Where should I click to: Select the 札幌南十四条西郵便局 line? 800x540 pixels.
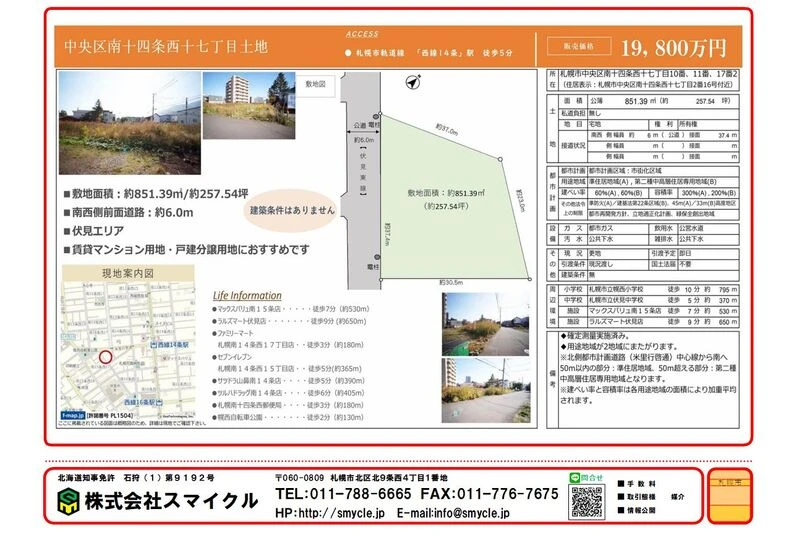click(x=288, y=405)
